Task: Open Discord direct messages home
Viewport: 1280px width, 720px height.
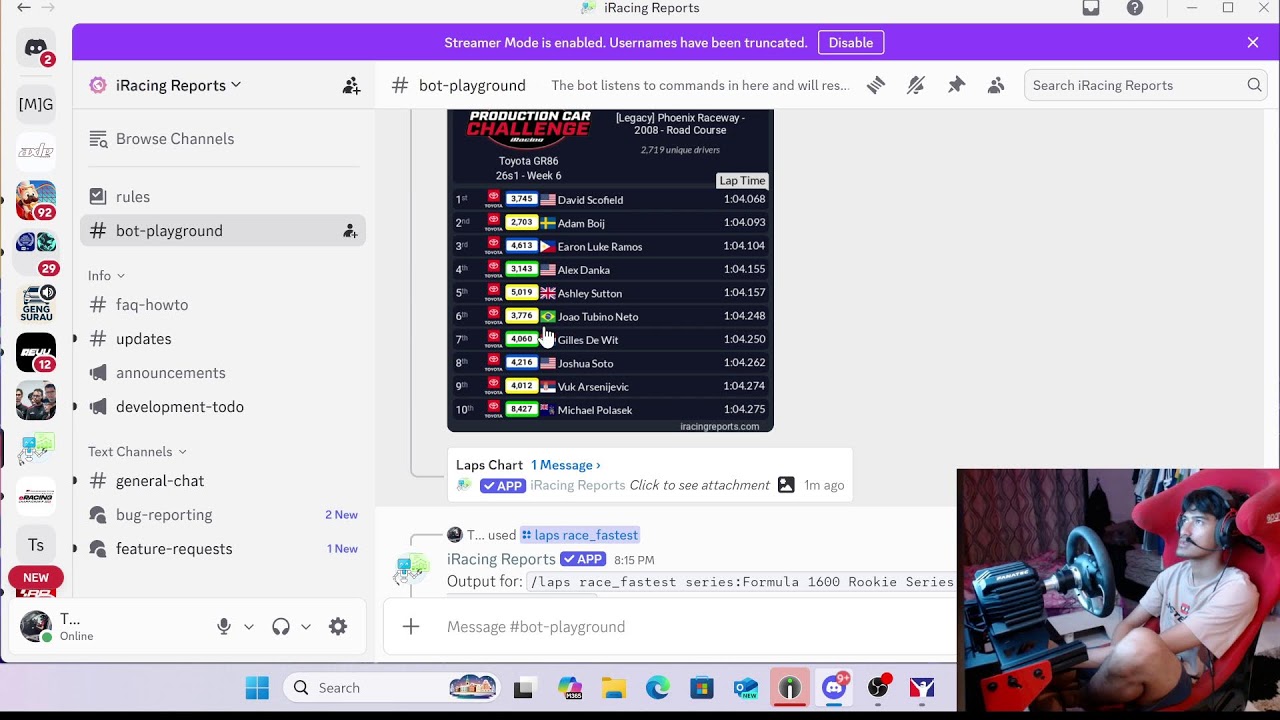Action: [x=36, y=48]
